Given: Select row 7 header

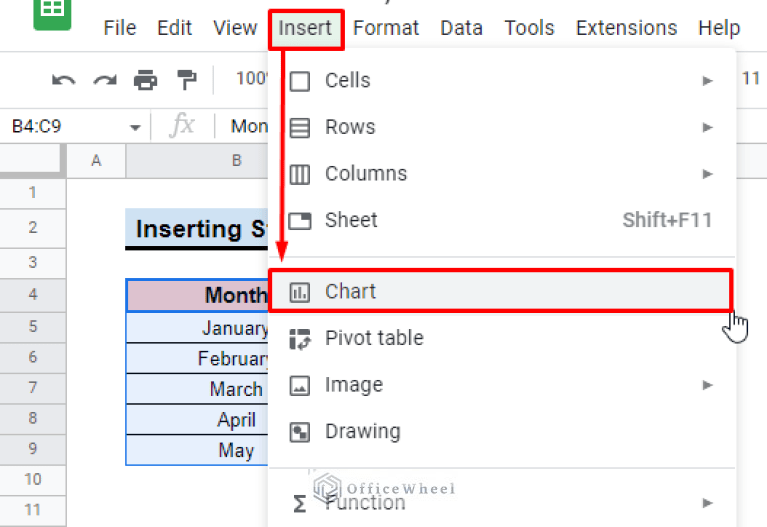Looking at the screenshot, I should click(32, 389).
